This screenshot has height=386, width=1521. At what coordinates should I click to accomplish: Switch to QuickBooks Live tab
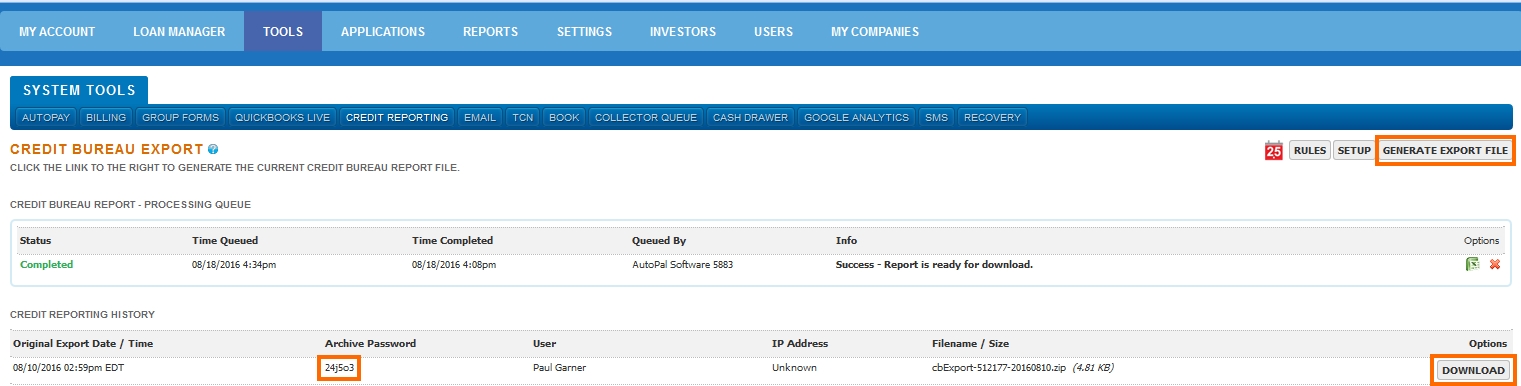[282, 117]
